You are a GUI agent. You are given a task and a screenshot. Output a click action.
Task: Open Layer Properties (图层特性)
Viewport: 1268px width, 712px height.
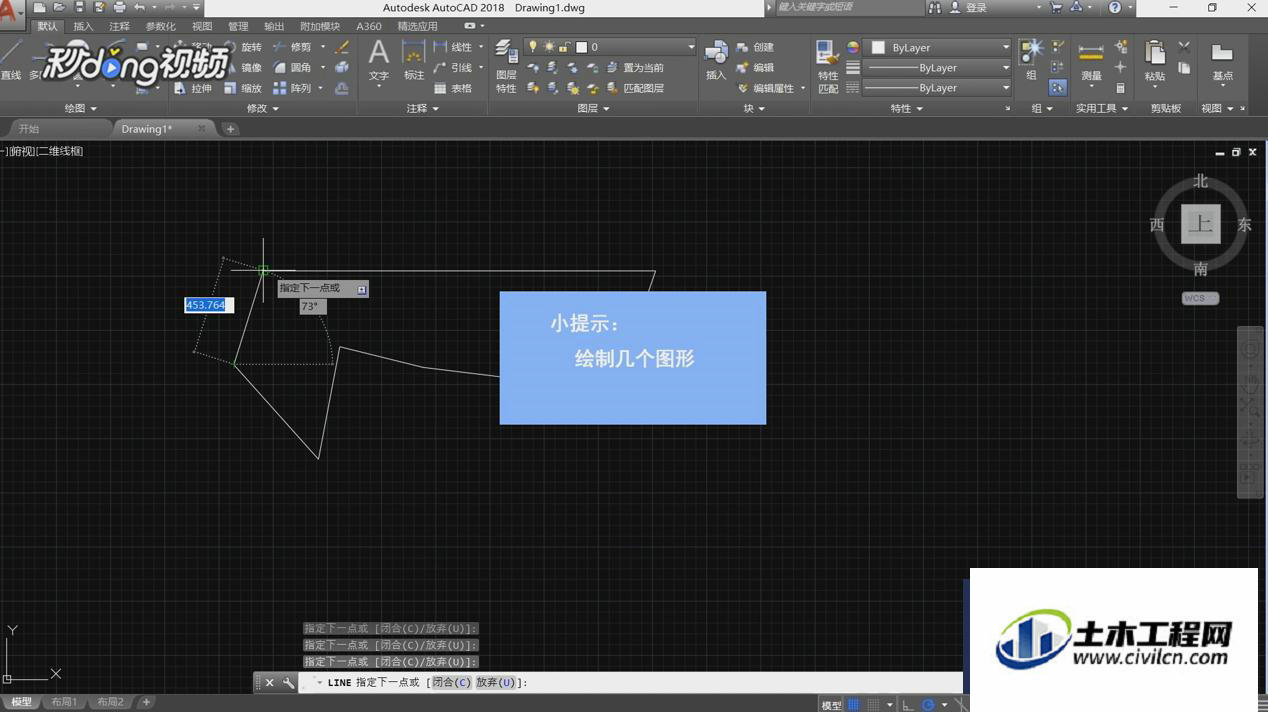pos(506,66)
